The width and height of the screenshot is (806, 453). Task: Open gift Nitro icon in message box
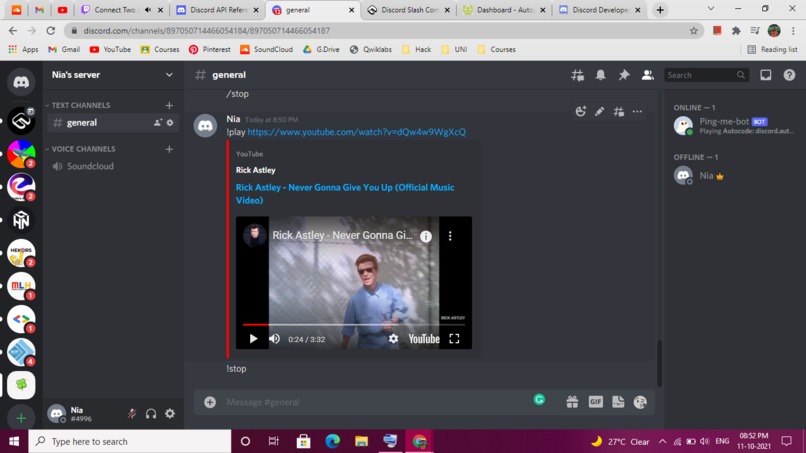(572, 402)
